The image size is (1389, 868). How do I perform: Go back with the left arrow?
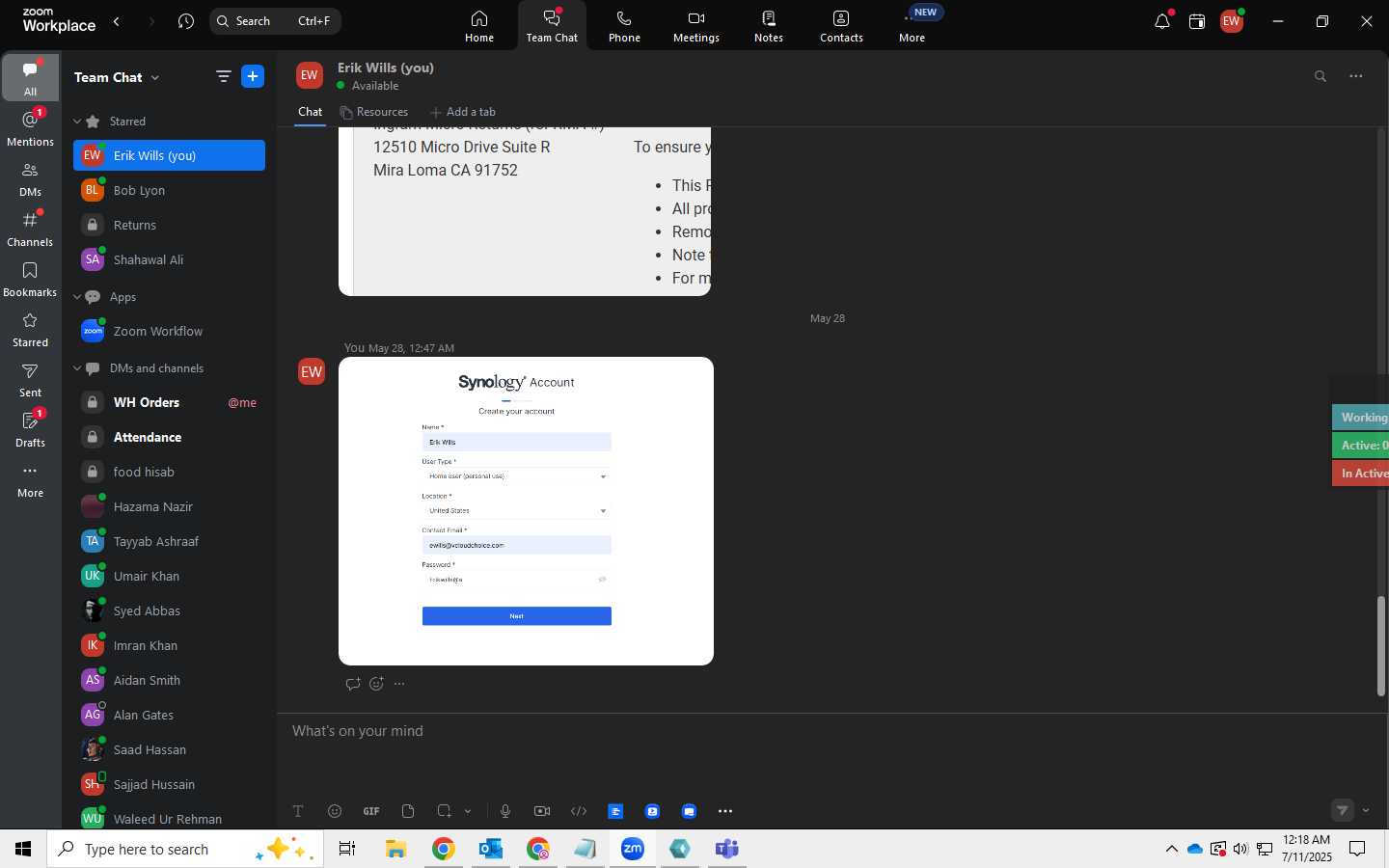pyautogui.click(x=117, y=21)
